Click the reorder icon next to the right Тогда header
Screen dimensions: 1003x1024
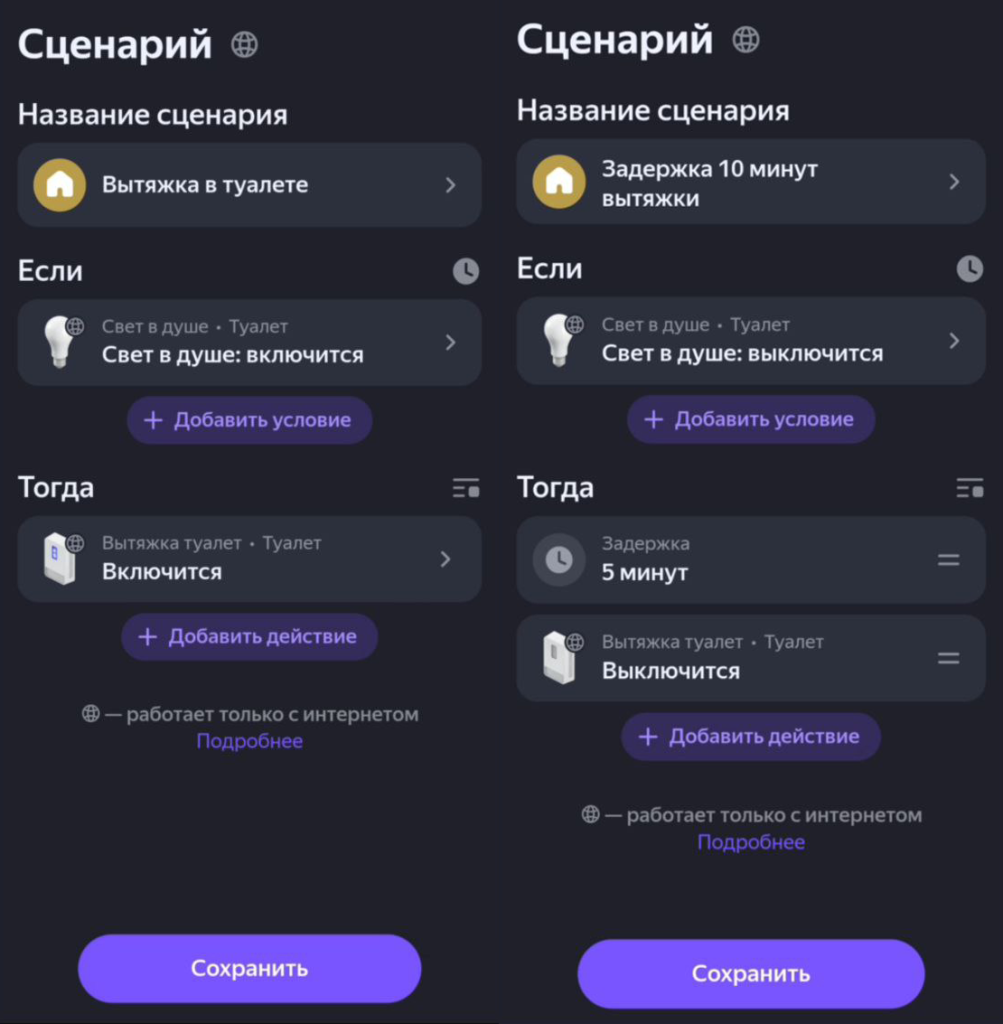(968, 488)
